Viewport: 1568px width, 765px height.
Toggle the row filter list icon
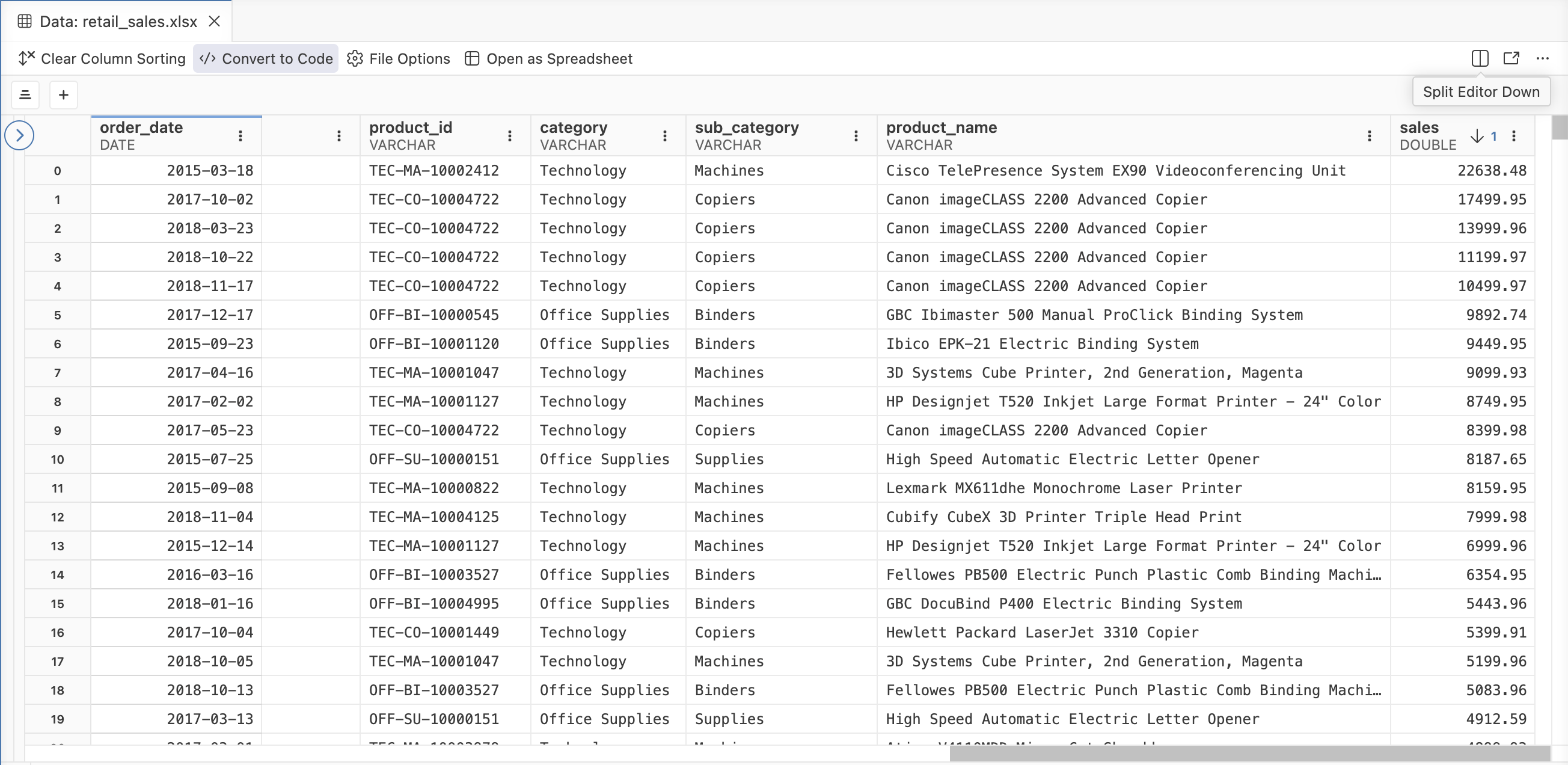point(26,95)
